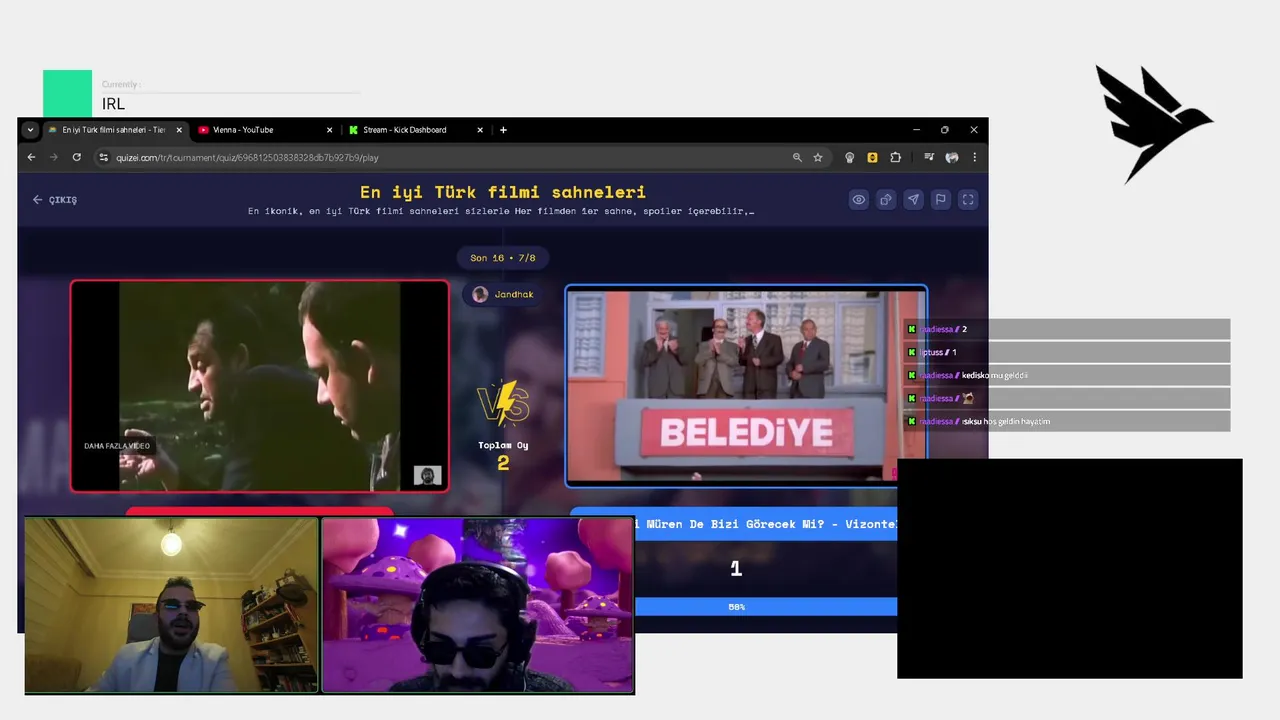Open the Chrome three-dot menu
The image size is (1280, 720).
point(974,157)
